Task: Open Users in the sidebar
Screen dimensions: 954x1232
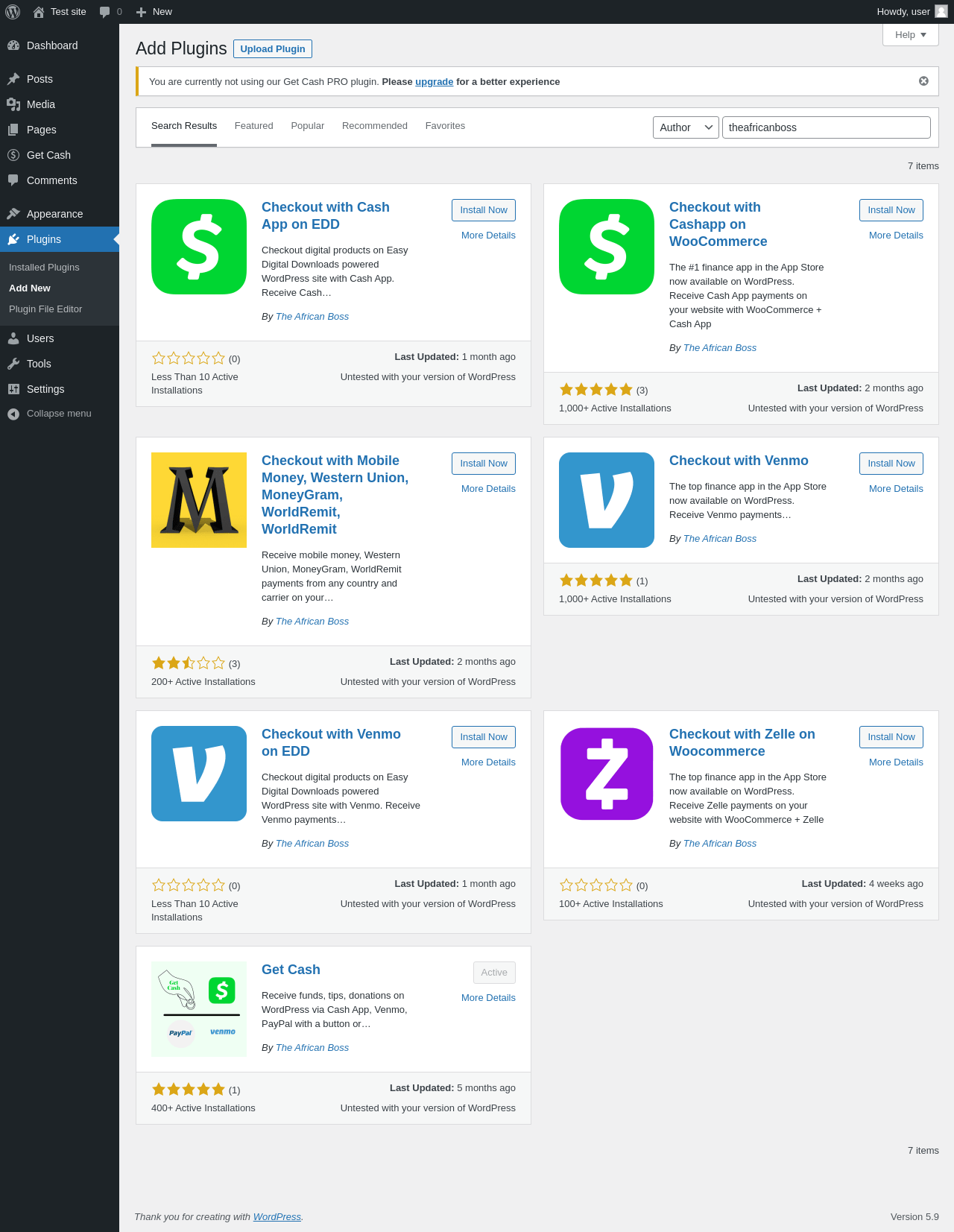Action: 60,338
